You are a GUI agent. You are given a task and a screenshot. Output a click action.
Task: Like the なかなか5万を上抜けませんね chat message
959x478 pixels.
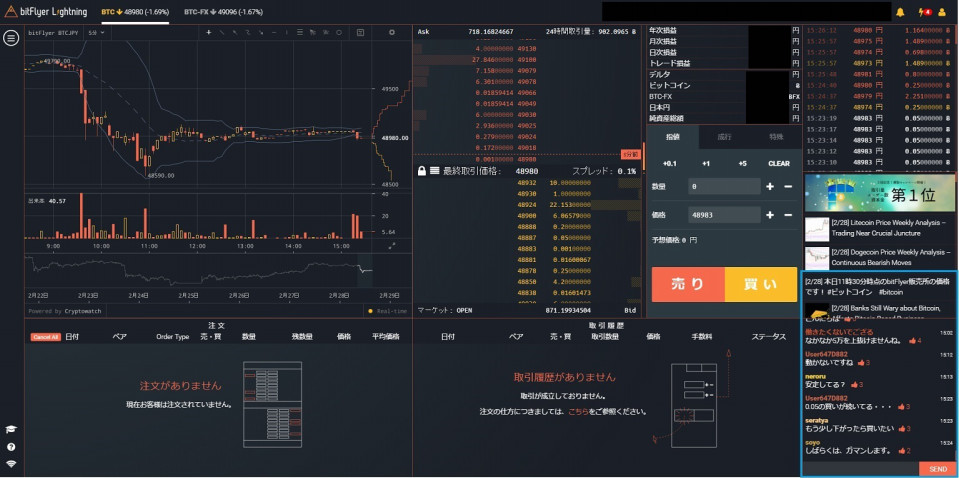click(915, 340)
